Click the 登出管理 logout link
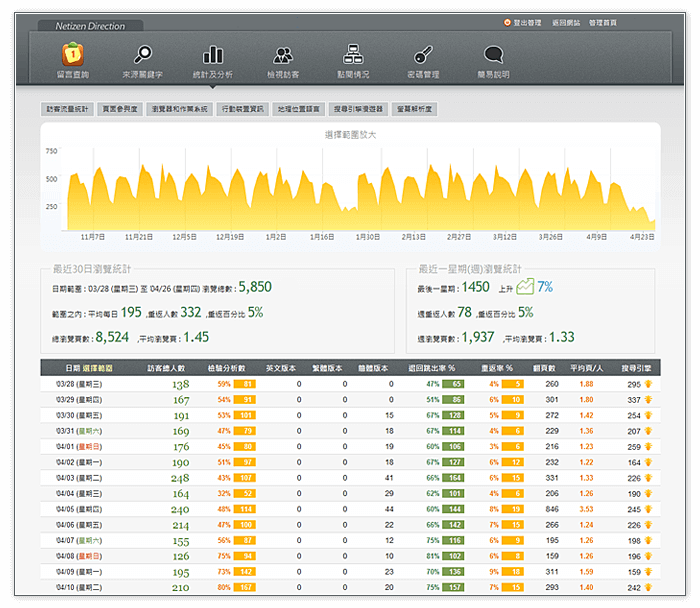Screen dimensions: 700x608 526,22
